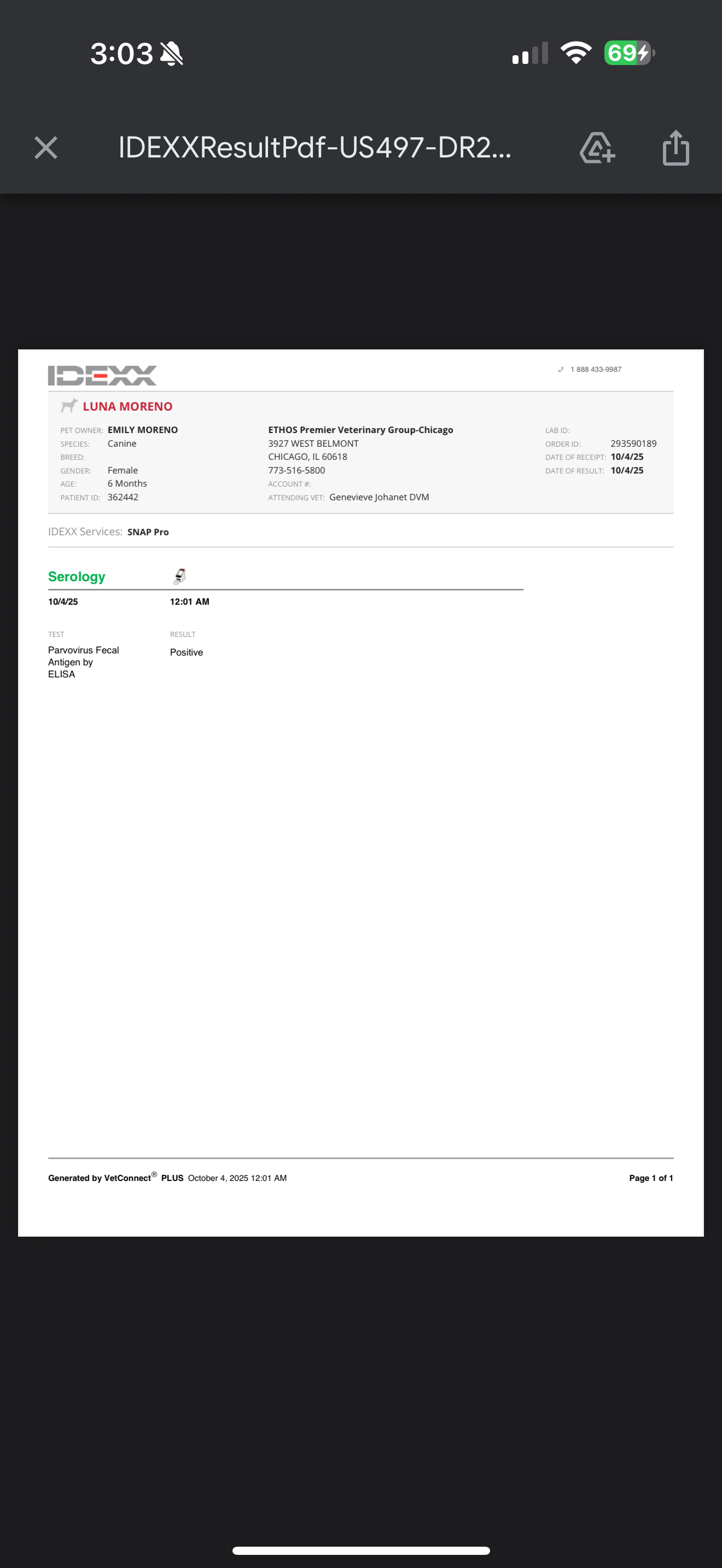The height and width of the screenshot is (1568, 722).
Task: Tap the IDEXXResultPdf file title
Action: pos(315,148)
